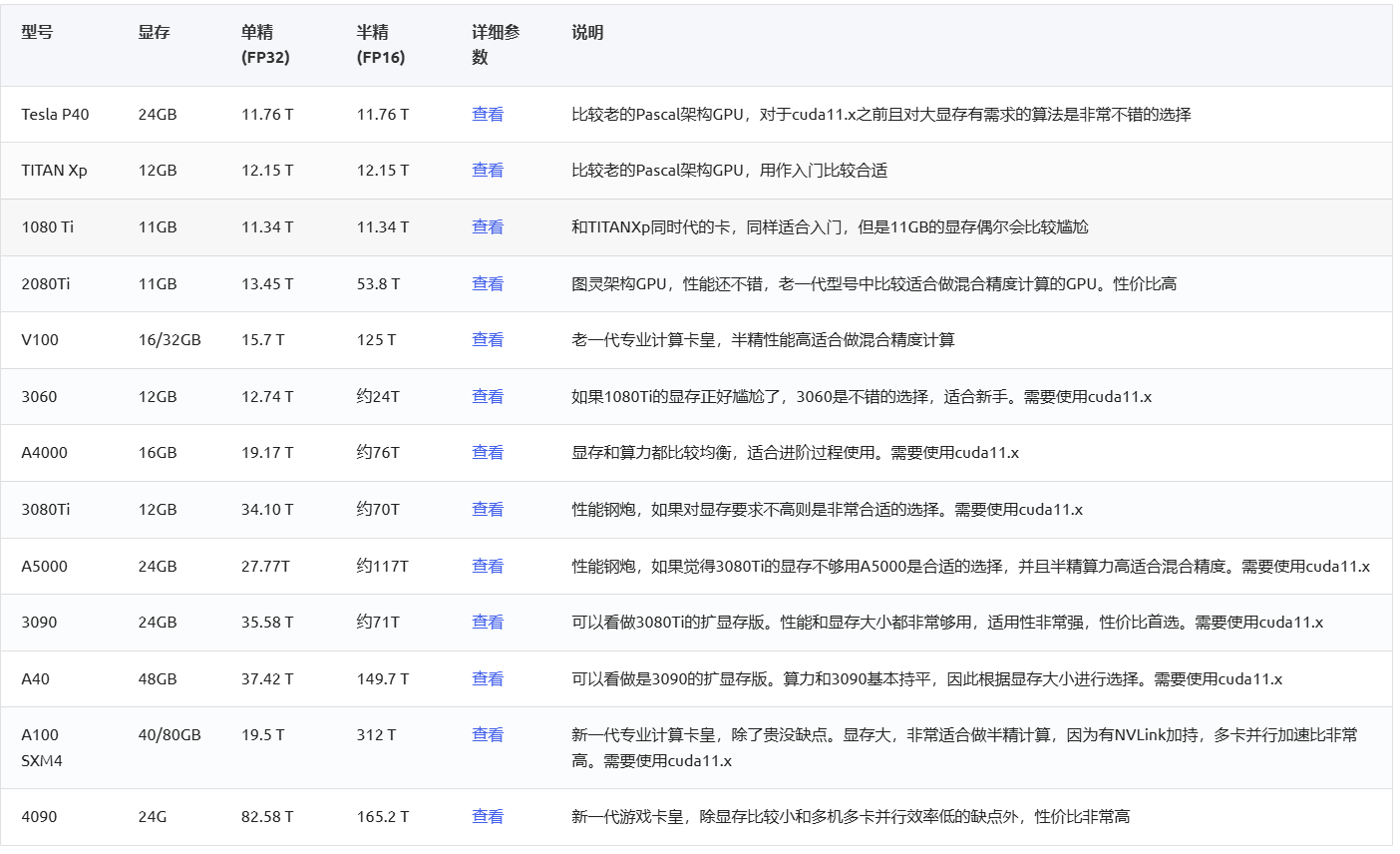Click the 详细参数 column header
Image resolution: width=1400 pixels, height=854 pixels.
coord(496,45)
